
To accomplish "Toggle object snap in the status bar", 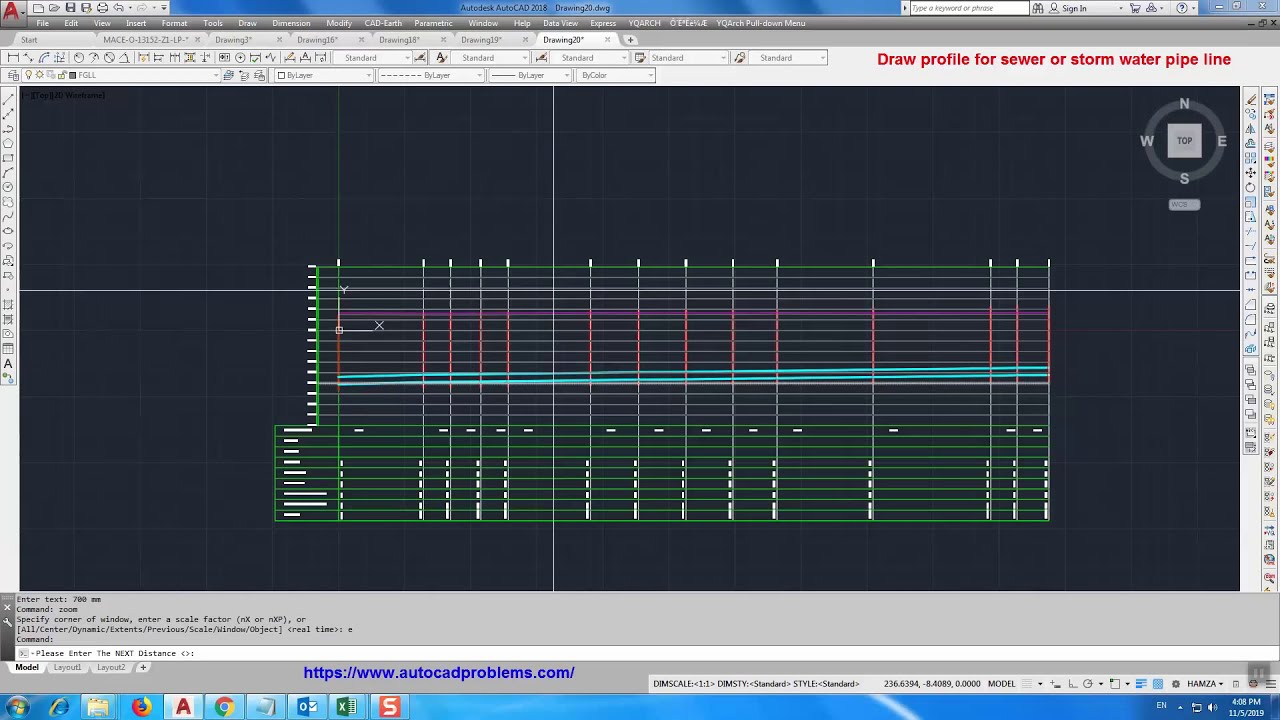I will (1115, 684).
